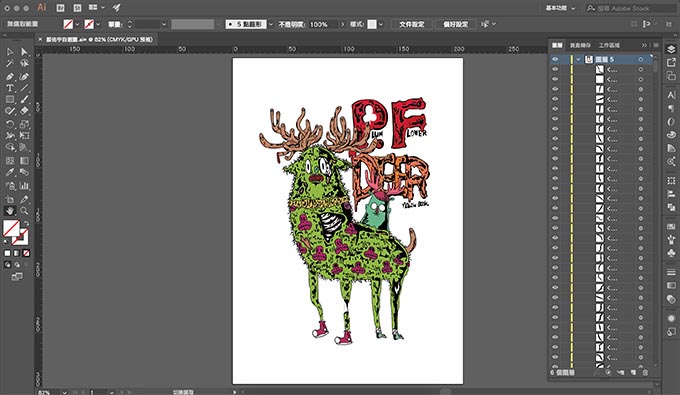
Task: Click target circle of 圖層 5 layer
Action: pyautogui.click(x=641, y=59)
